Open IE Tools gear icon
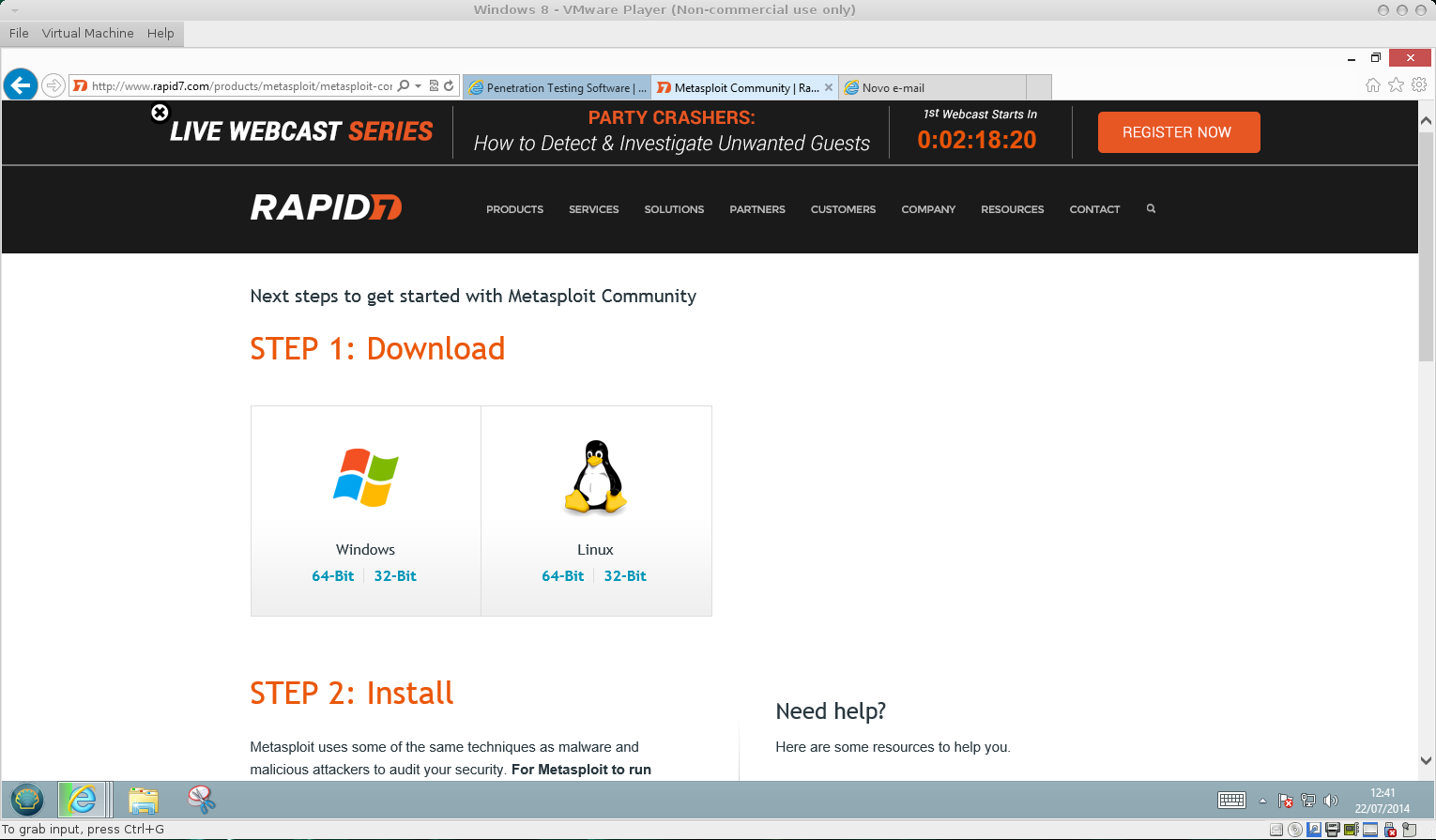1436x840 pixels. point(1419,85)
